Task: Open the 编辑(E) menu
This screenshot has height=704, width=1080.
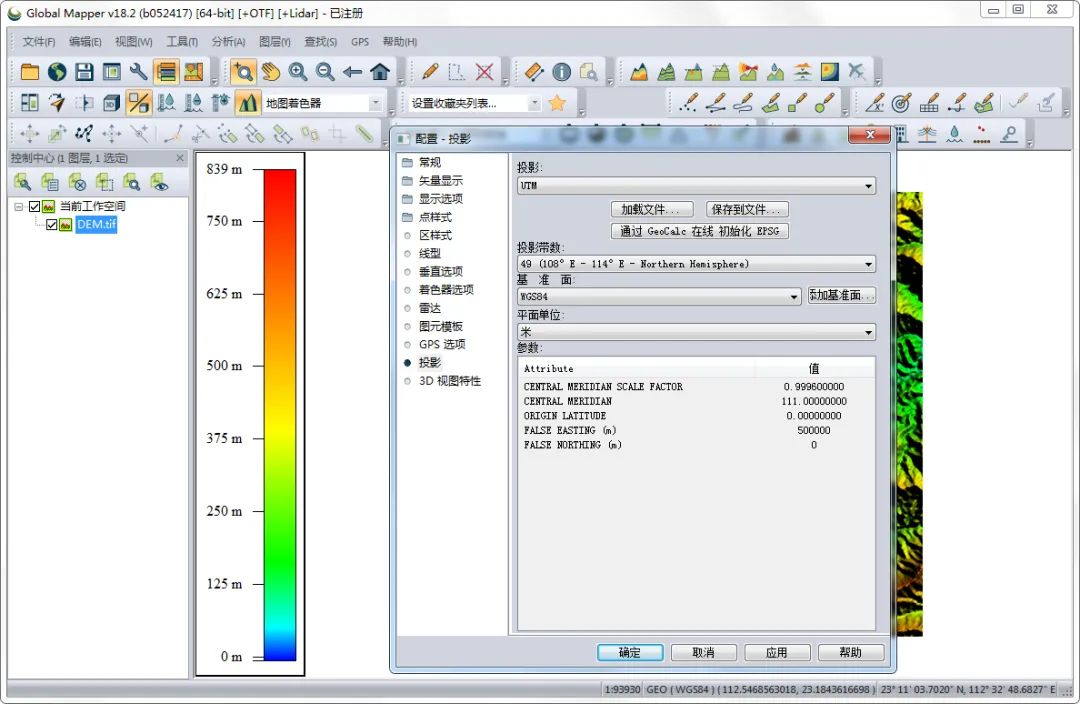Action: [85, 41]
